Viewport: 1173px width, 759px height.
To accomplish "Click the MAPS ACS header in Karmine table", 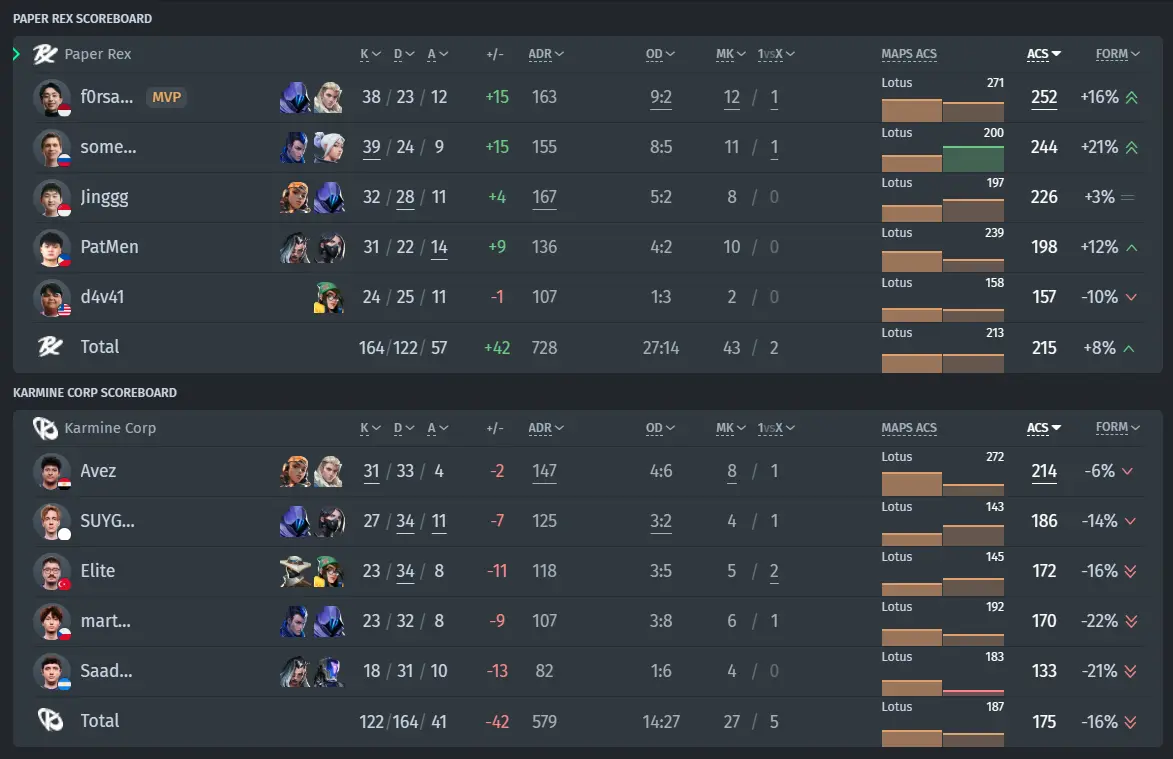I will (909, 428).
